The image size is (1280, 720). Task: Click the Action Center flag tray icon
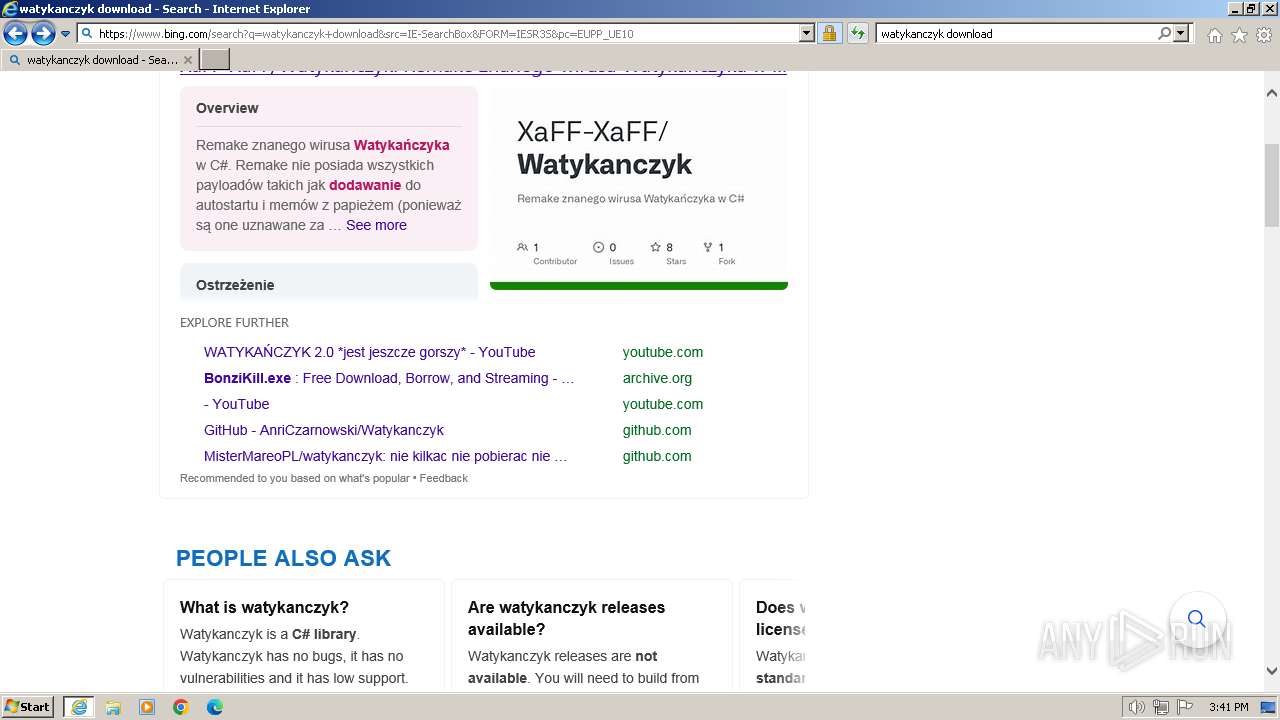pos(1184,707)
